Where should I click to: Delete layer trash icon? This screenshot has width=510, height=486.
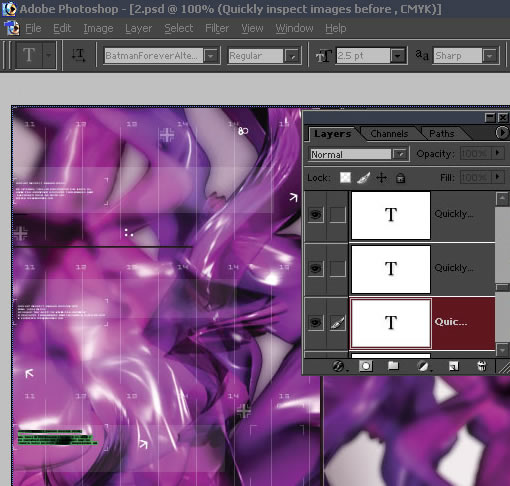(x=481, y=366)
